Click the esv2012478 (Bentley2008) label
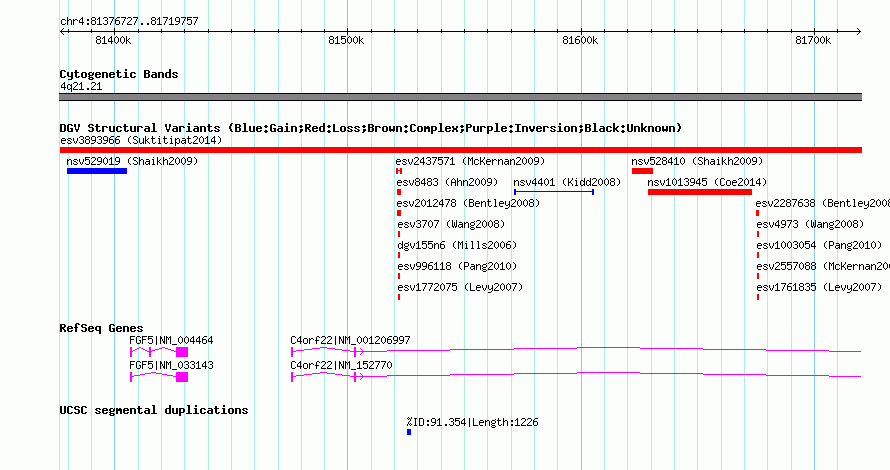The image size is (890, 470). (x=468, y=203)
